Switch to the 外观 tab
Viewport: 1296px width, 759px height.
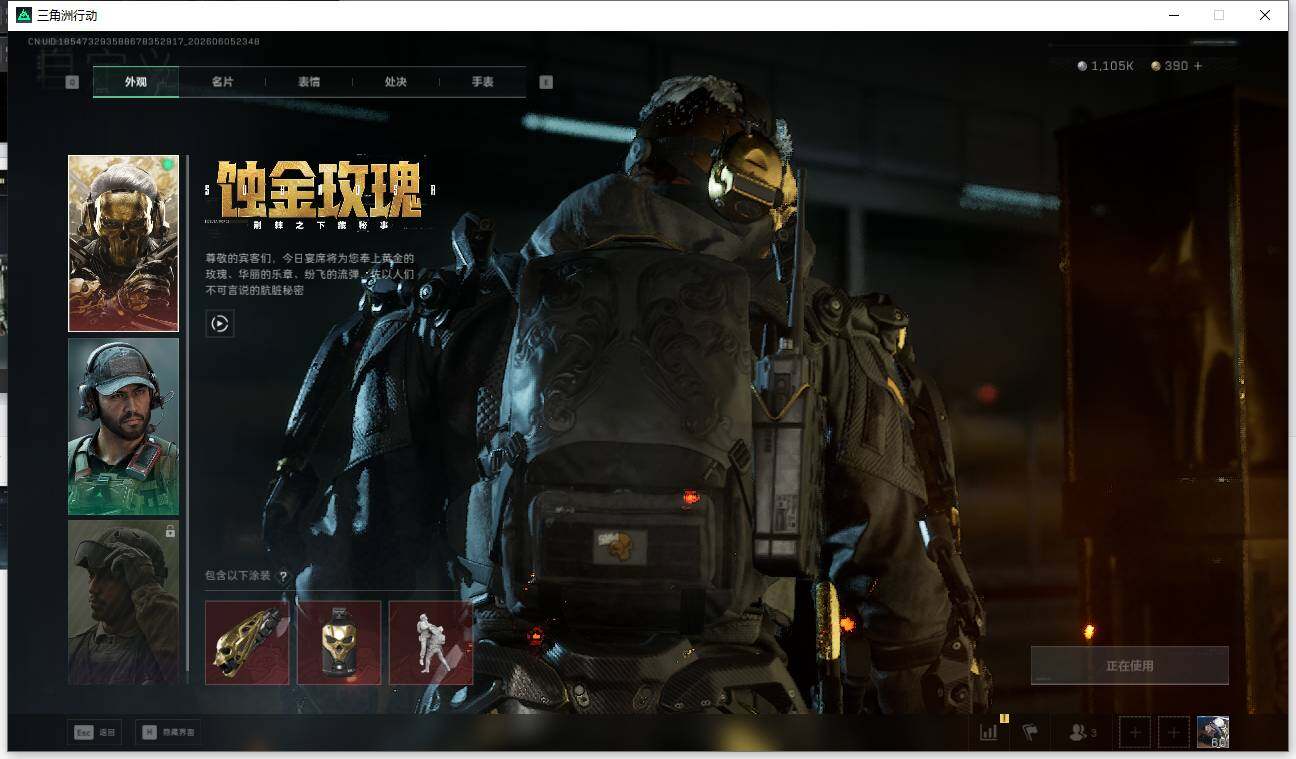(136, 82)
